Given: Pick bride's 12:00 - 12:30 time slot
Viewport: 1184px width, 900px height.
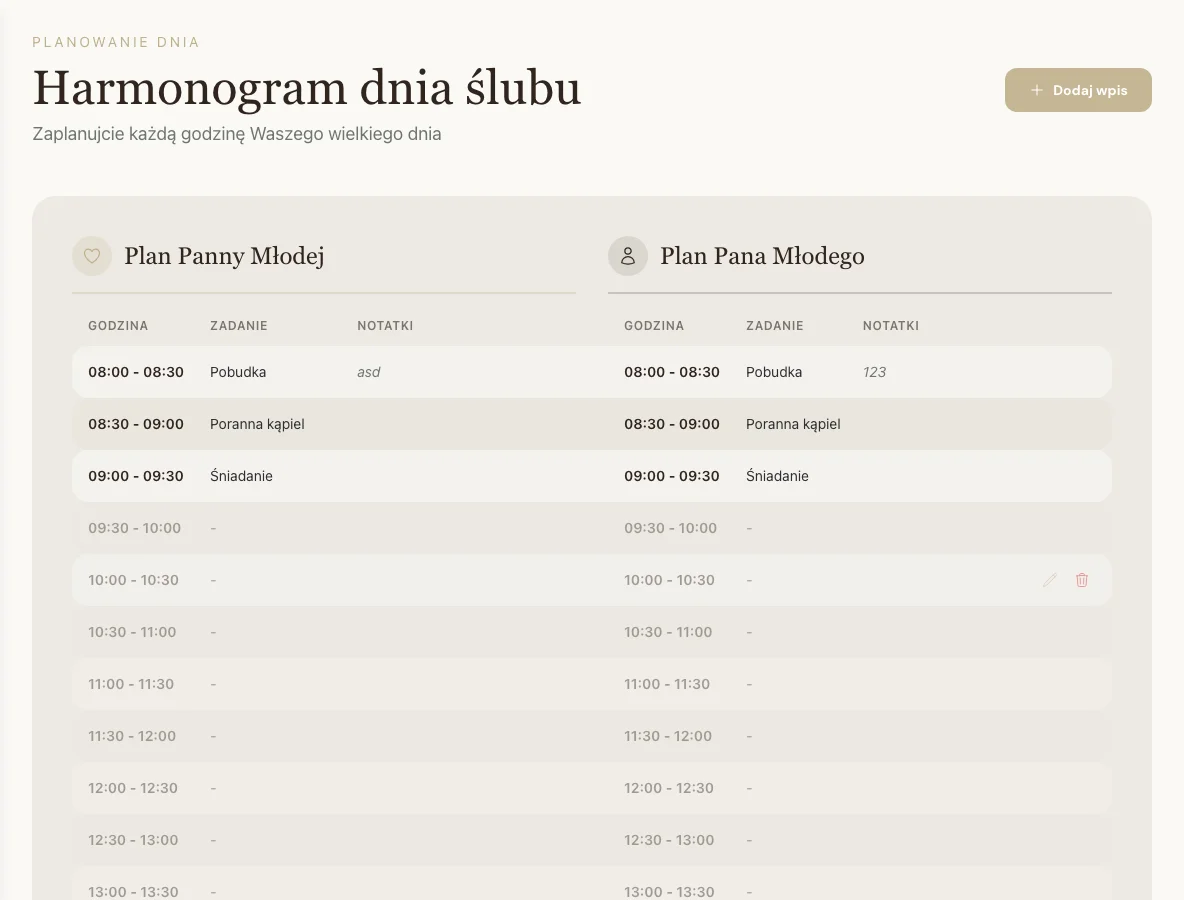Looking at the screenshot, I should coord(133,788).
